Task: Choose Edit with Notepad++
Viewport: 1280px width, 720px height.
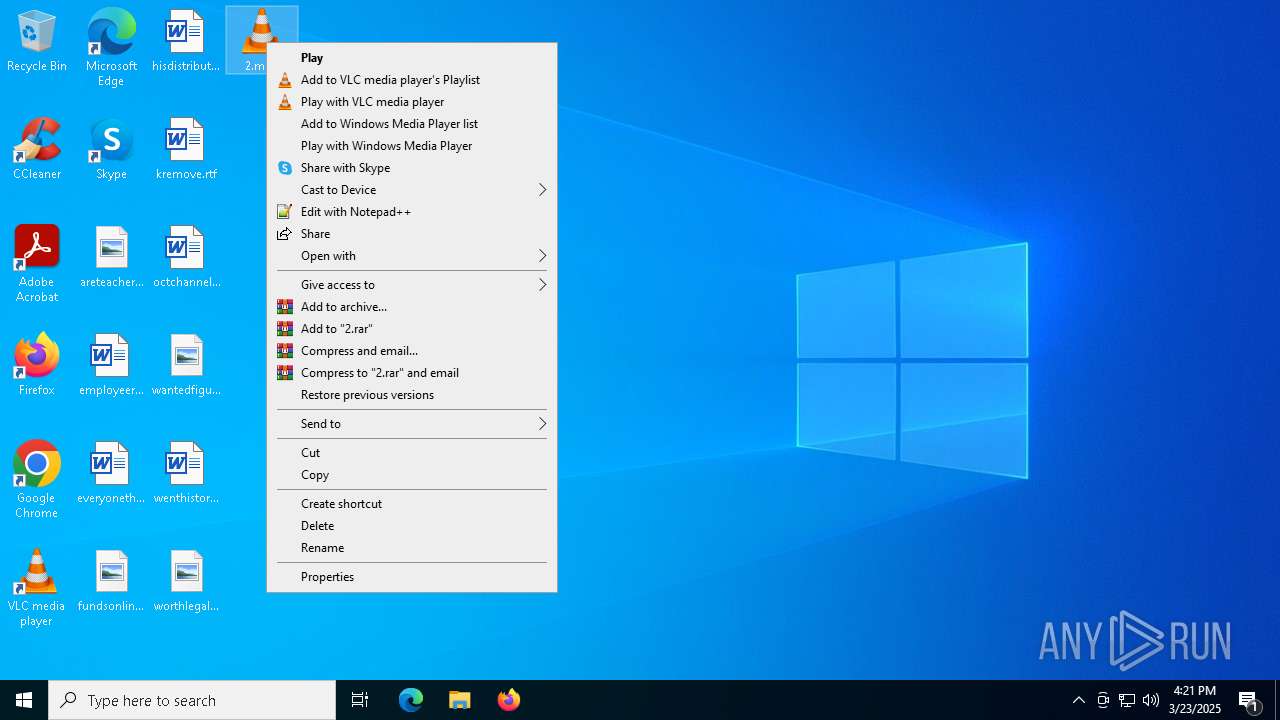Action: pyautogui.click(x=412, y=212)
